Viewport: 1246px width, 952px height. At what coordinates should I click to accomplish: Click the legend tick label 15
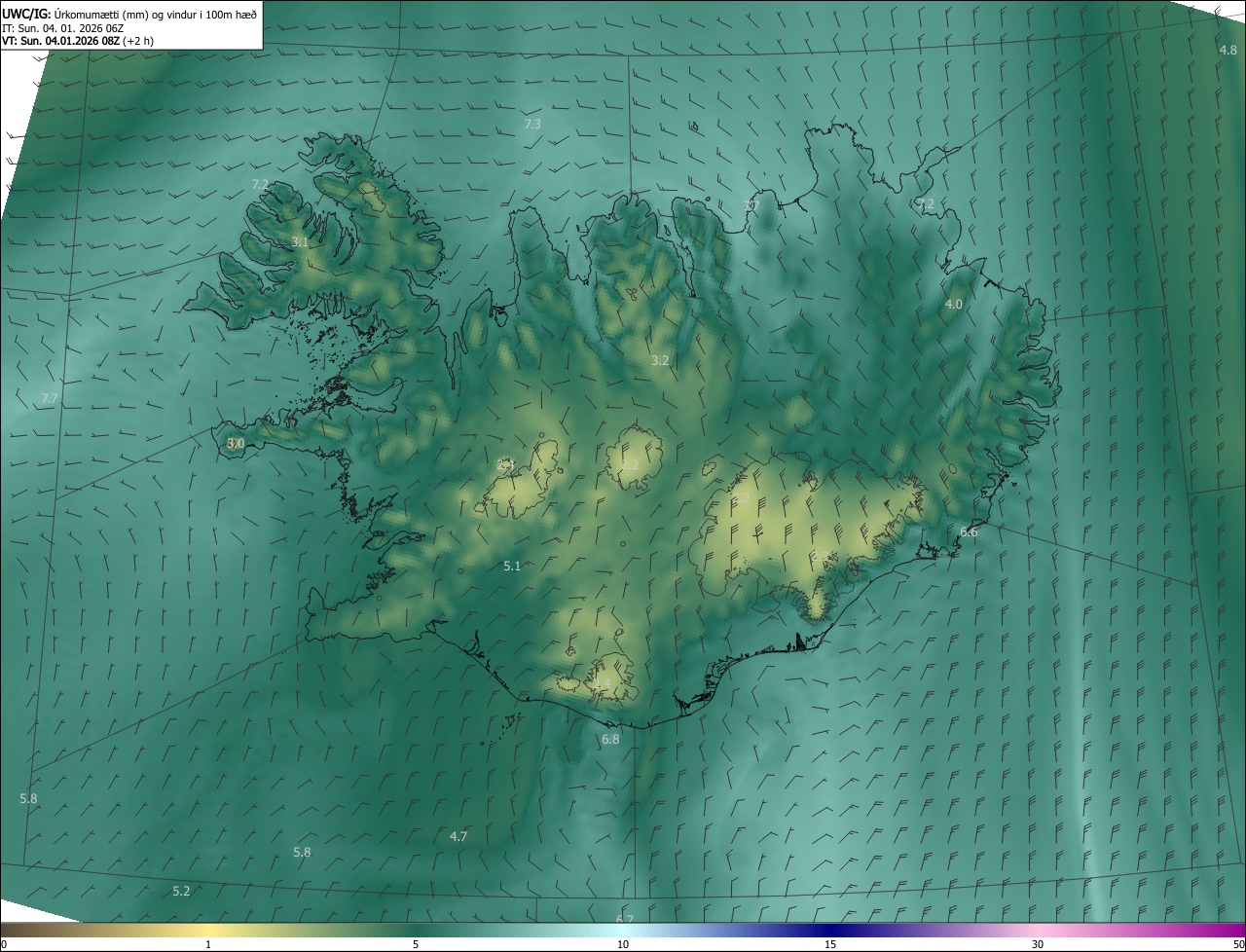830,944
